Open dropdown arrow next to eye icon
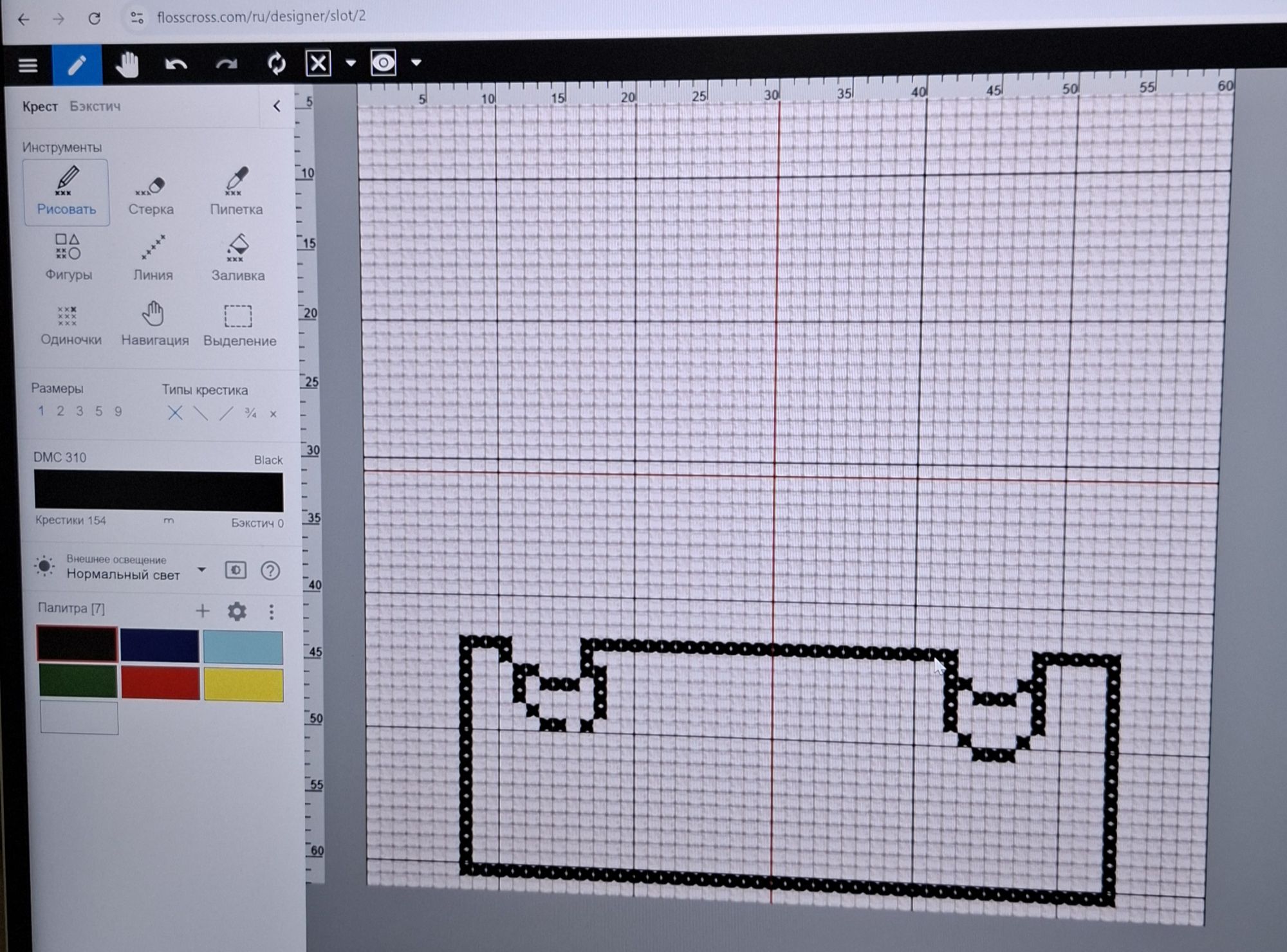 coord(416,63)
